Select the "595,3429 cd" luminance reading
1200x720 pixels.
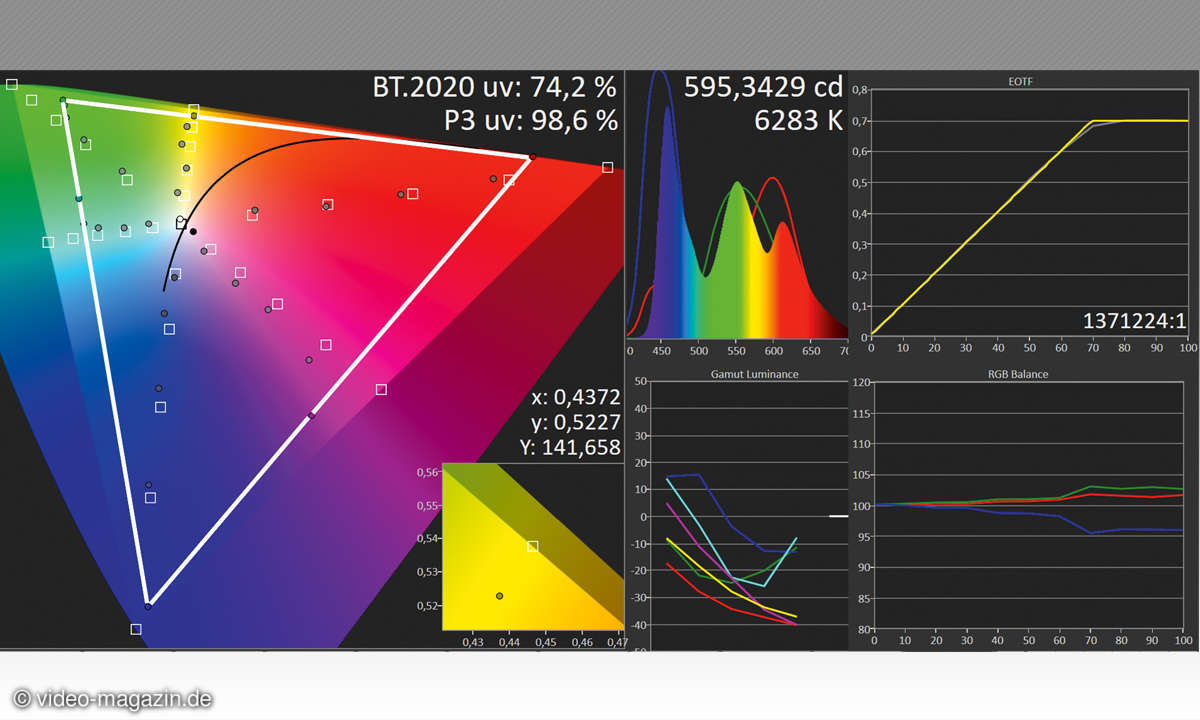pyautogui.click(x=764, y=88)
